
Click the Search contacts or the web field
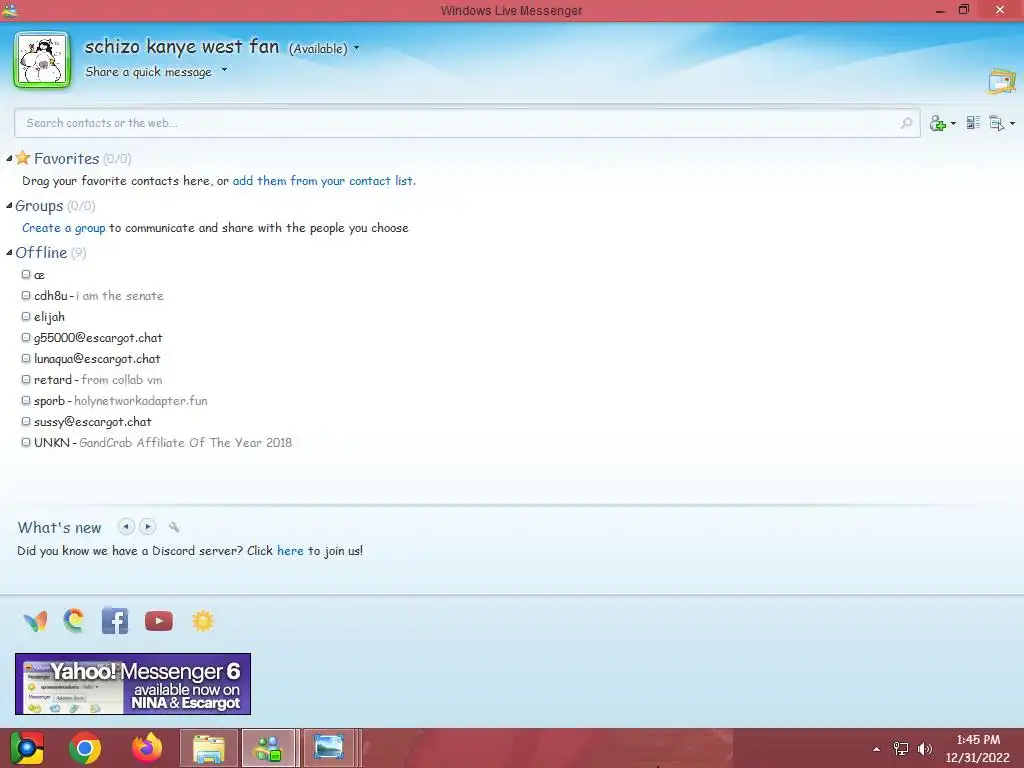(x=467, y=123)
